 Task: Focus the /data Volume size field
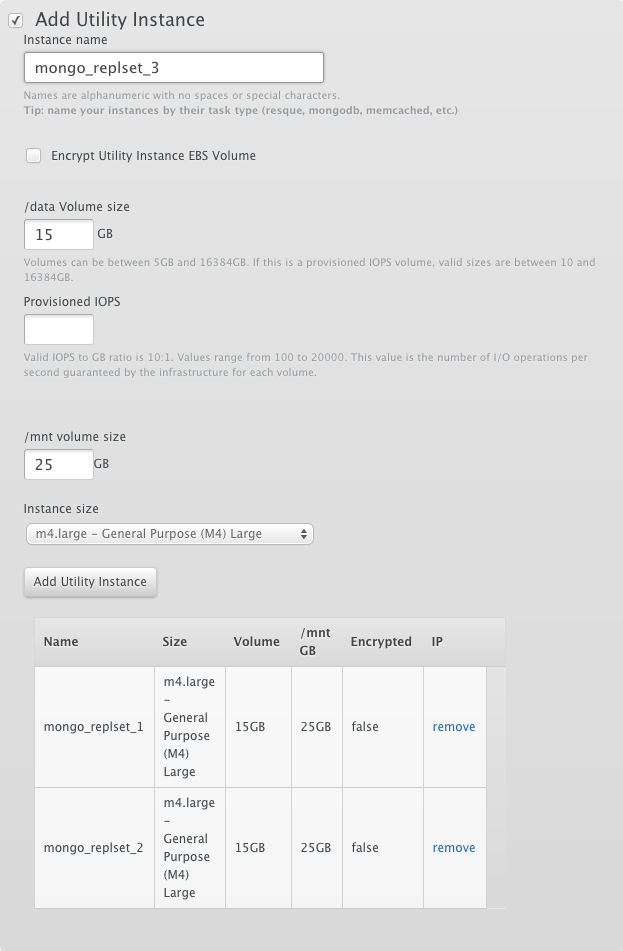58,235
